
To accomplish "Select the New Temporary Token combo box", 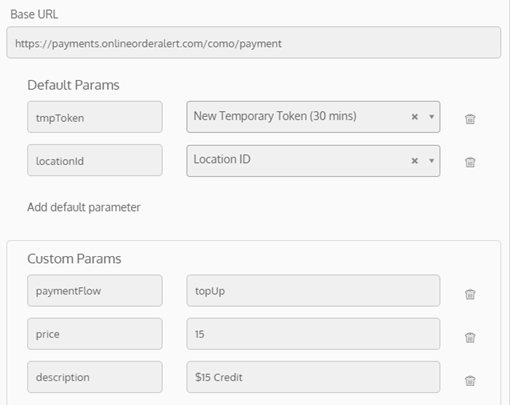I will point(313,117).
